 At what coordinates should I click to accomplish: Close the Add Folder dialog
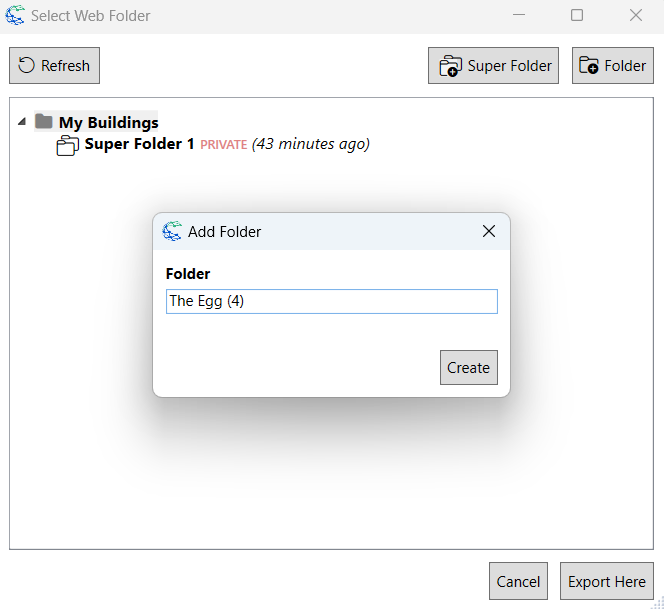[x=489, y=231]
